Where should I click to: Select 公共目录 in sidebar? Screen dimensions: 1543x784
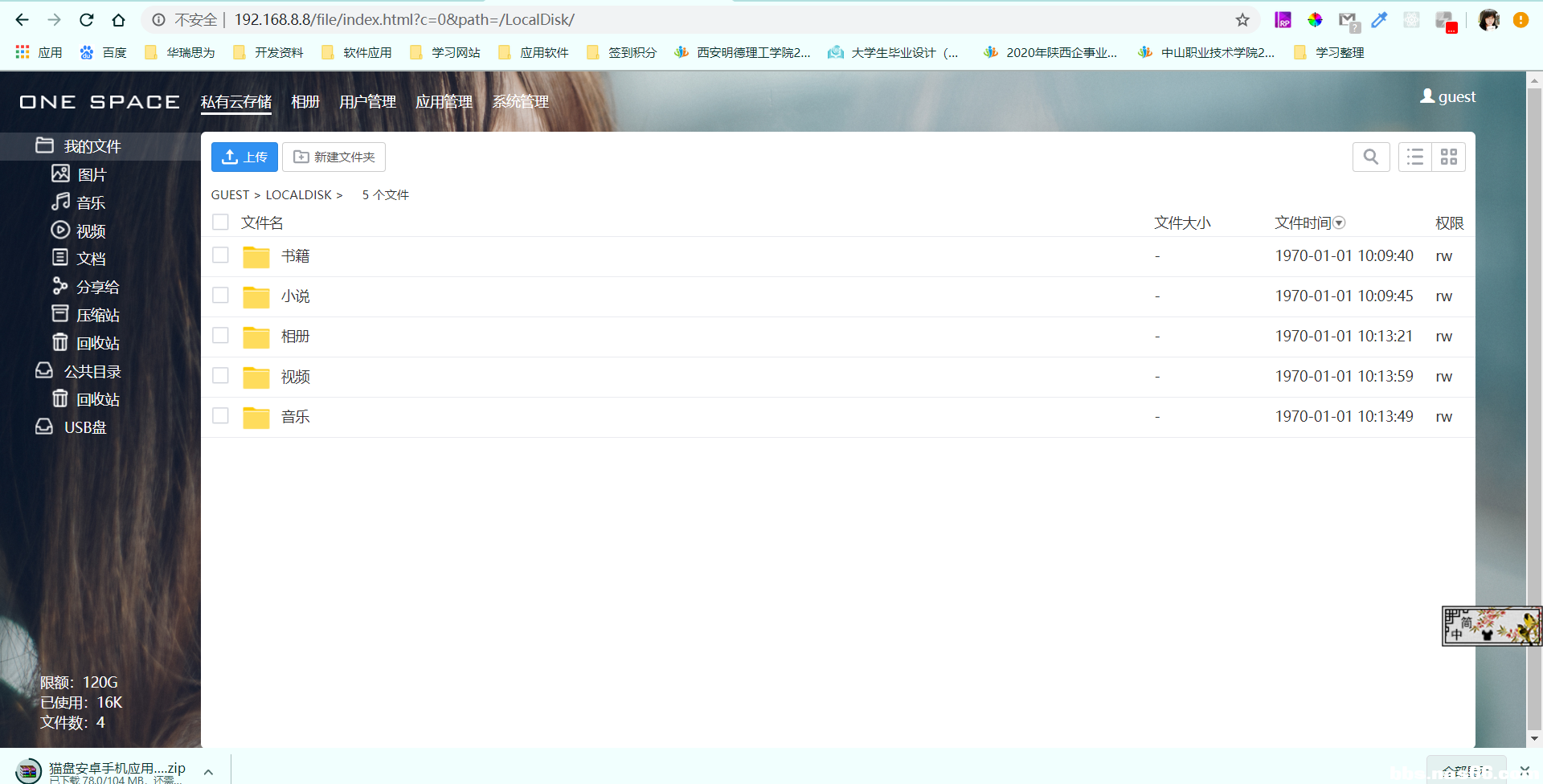pos(78,371)
